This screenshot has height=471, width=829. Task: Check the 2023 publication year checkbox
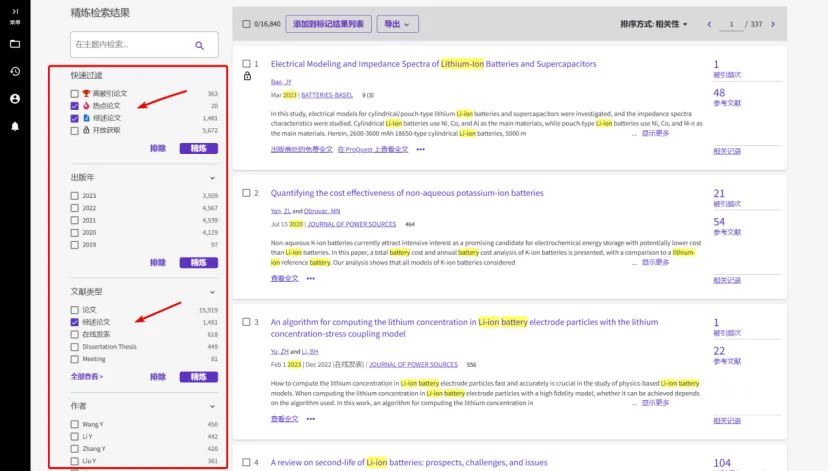coord(75,196)
